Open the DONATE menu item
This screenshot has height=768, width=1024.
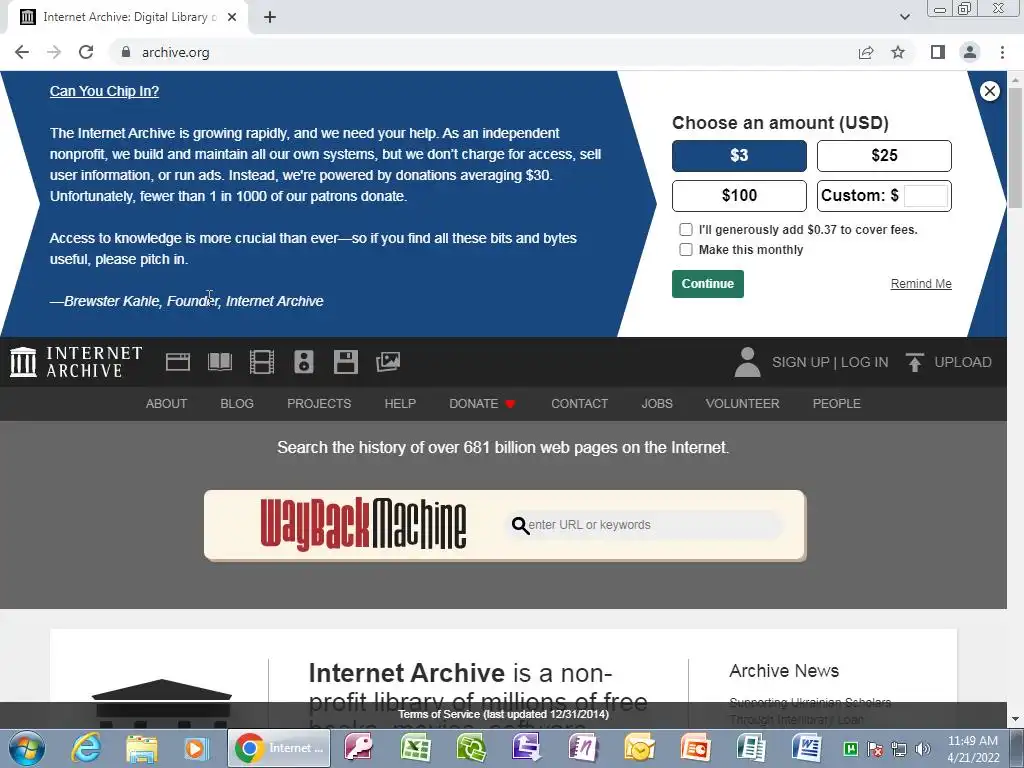click(482, 404)
